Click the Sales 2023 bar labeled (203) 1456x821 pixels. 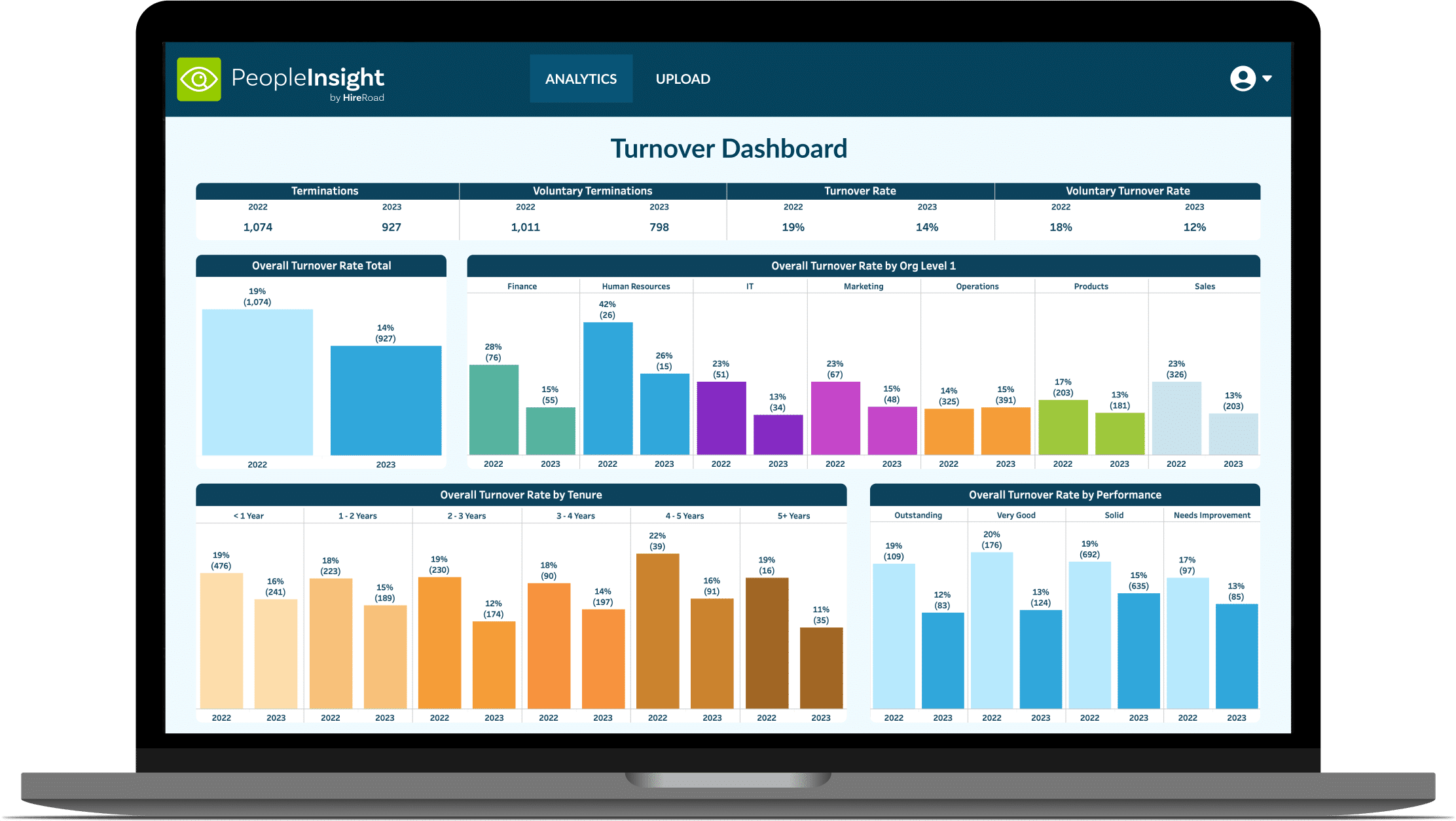[x=1233, y=434]
